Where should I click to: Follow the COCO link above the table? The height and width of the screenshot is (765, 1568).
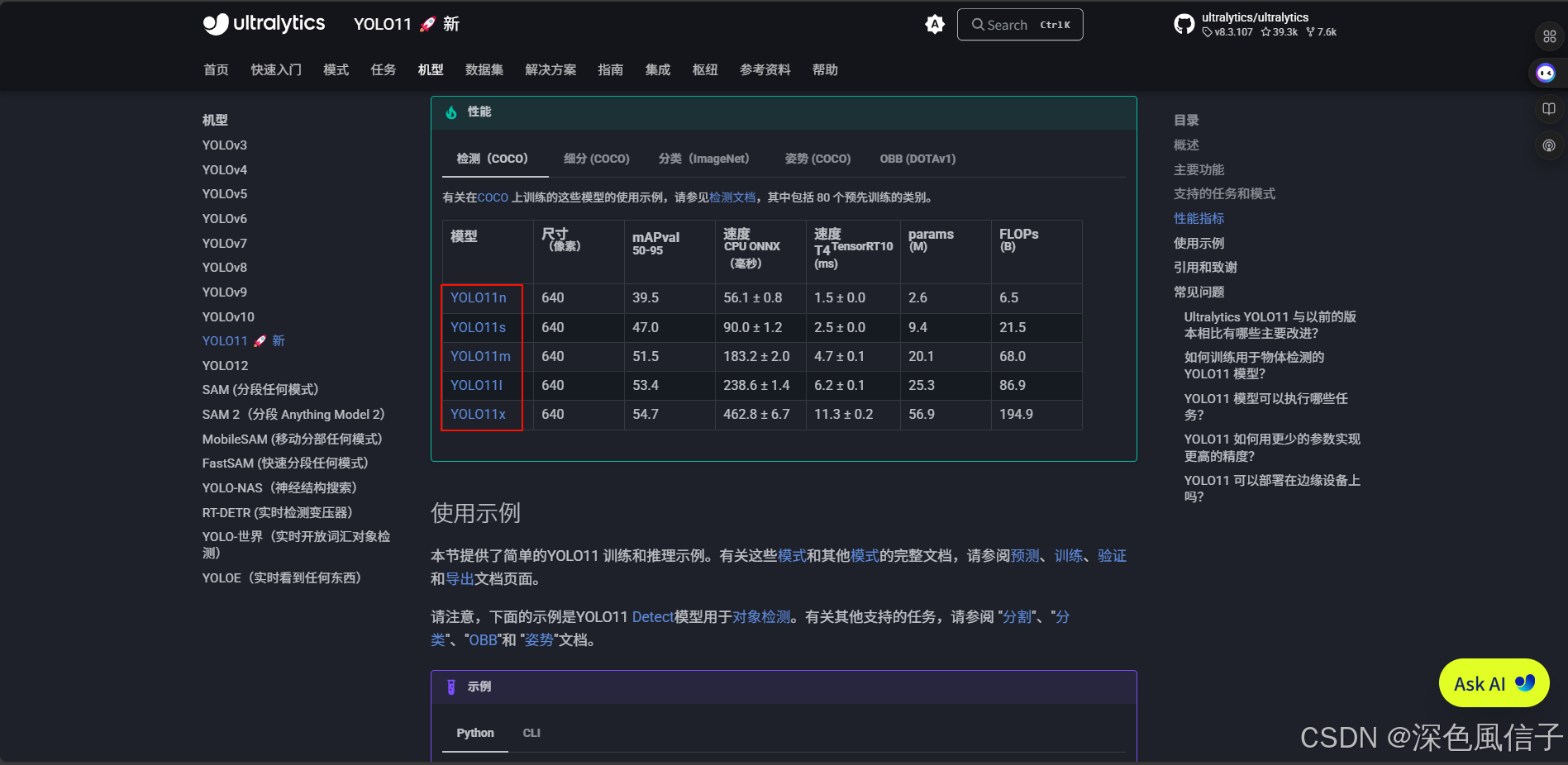tap(493, 197)
